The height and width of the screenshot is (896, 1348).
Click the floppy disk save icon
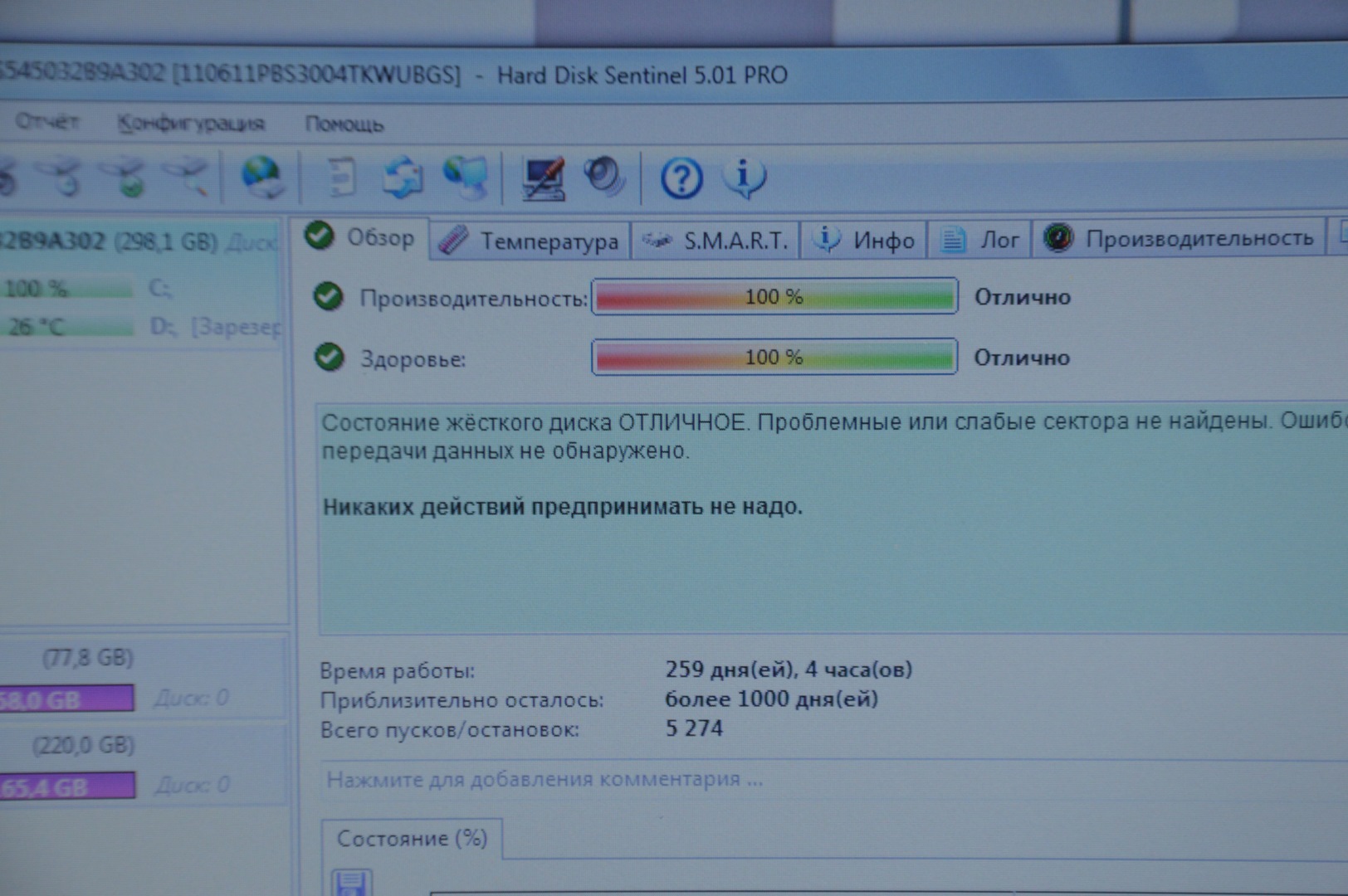[x=352, y=883]
